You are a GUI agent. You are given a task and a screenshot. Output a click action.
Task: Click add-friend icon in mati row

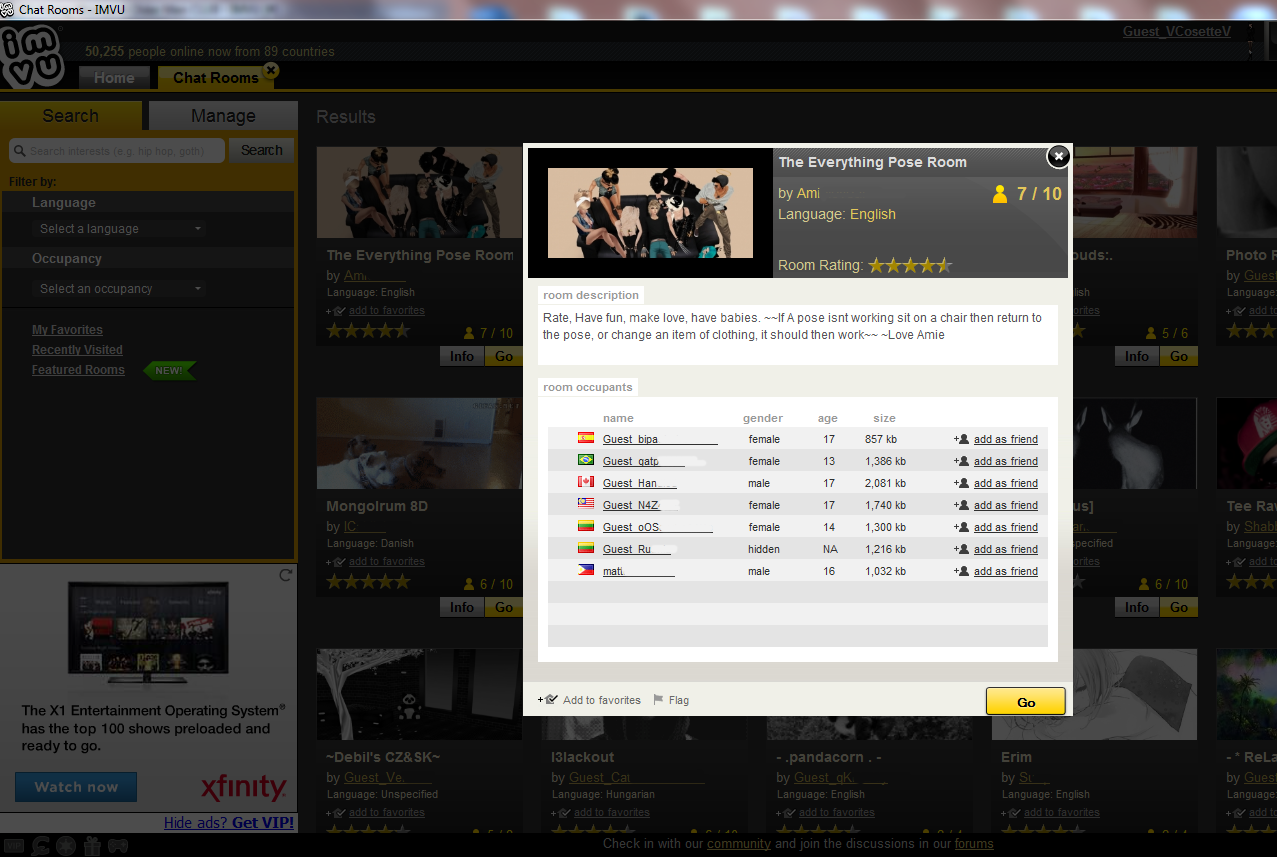[961, 571]
